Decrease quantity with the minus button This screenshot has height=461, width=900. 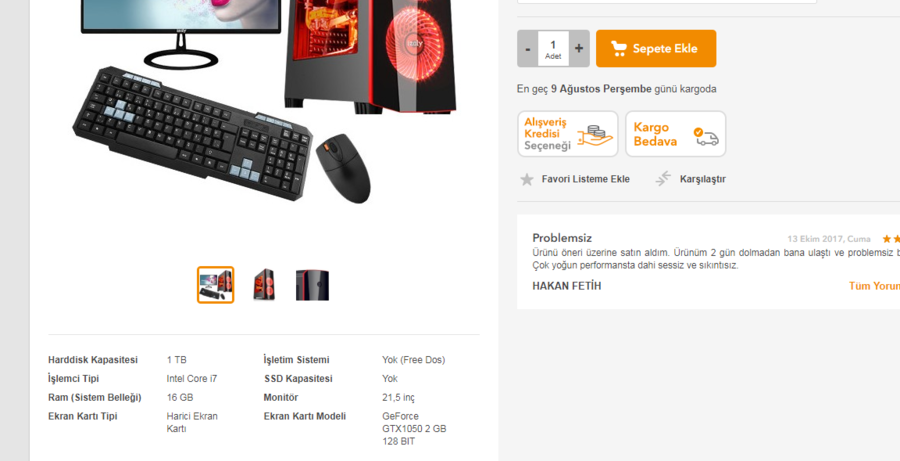point(528,49)
